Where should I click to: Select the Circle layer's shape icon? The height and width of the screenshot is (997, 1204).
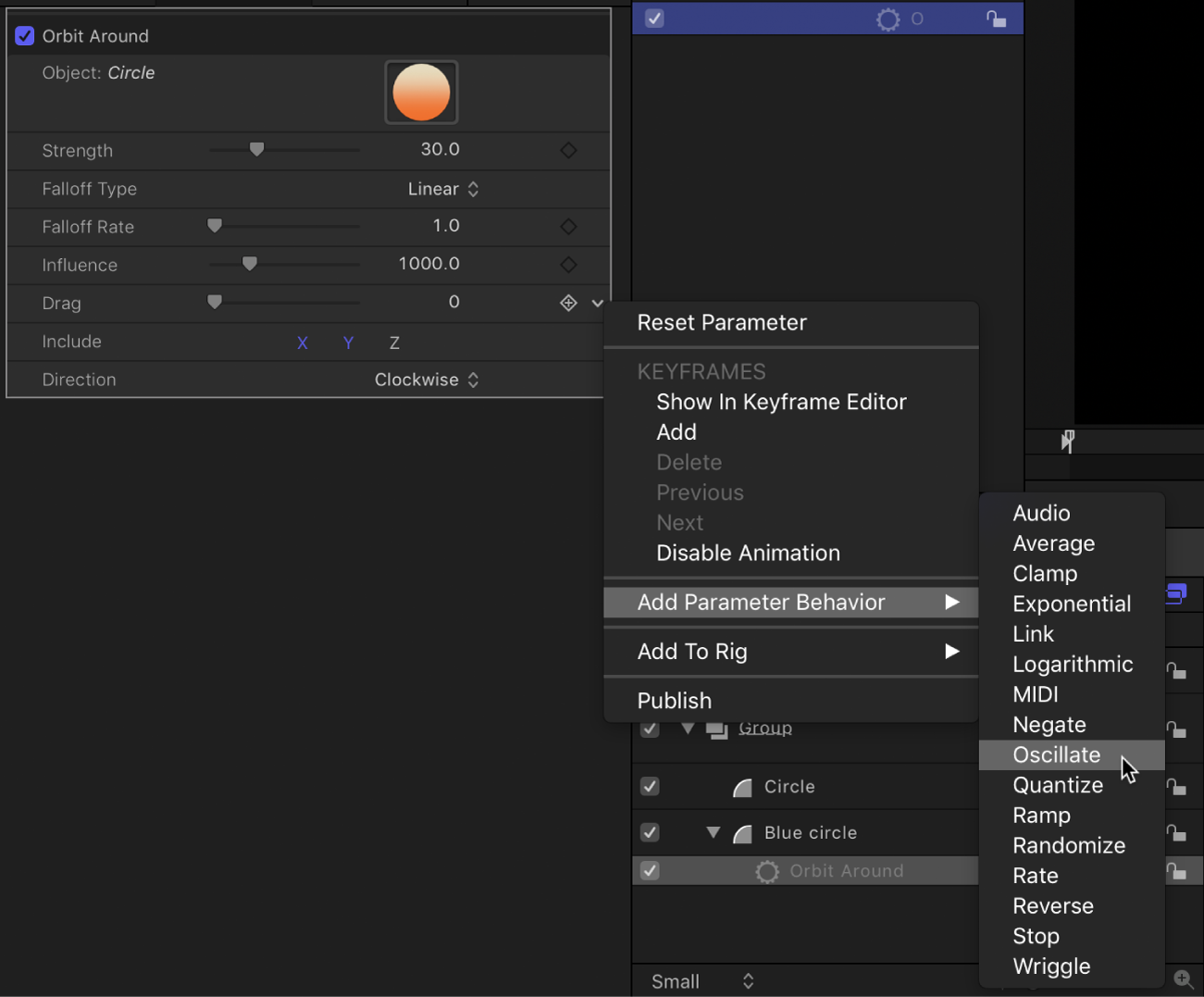[741, 787]
